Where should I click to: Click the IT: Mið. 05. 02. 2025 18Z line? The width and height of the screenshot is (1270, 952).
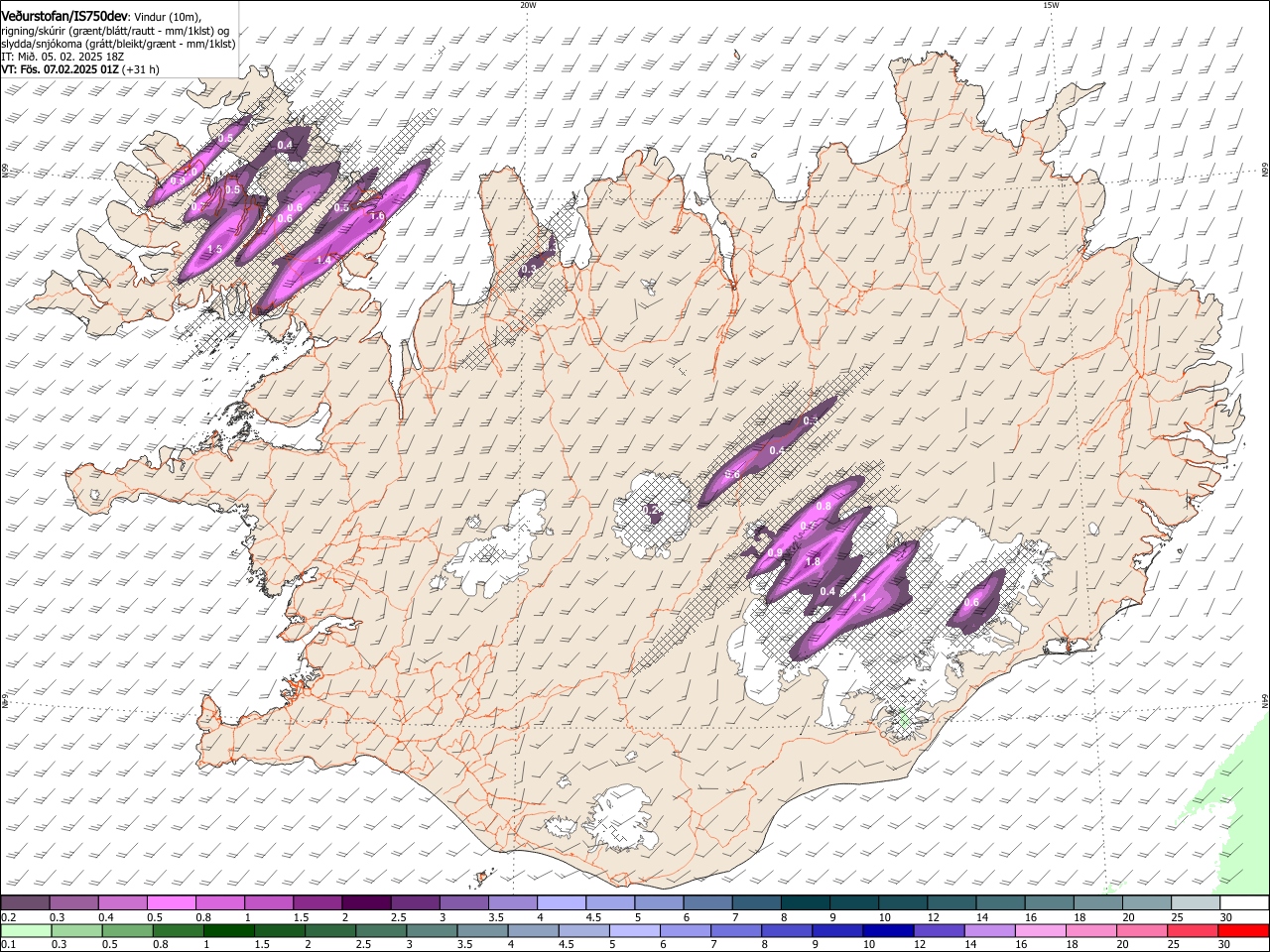[62, 57]
